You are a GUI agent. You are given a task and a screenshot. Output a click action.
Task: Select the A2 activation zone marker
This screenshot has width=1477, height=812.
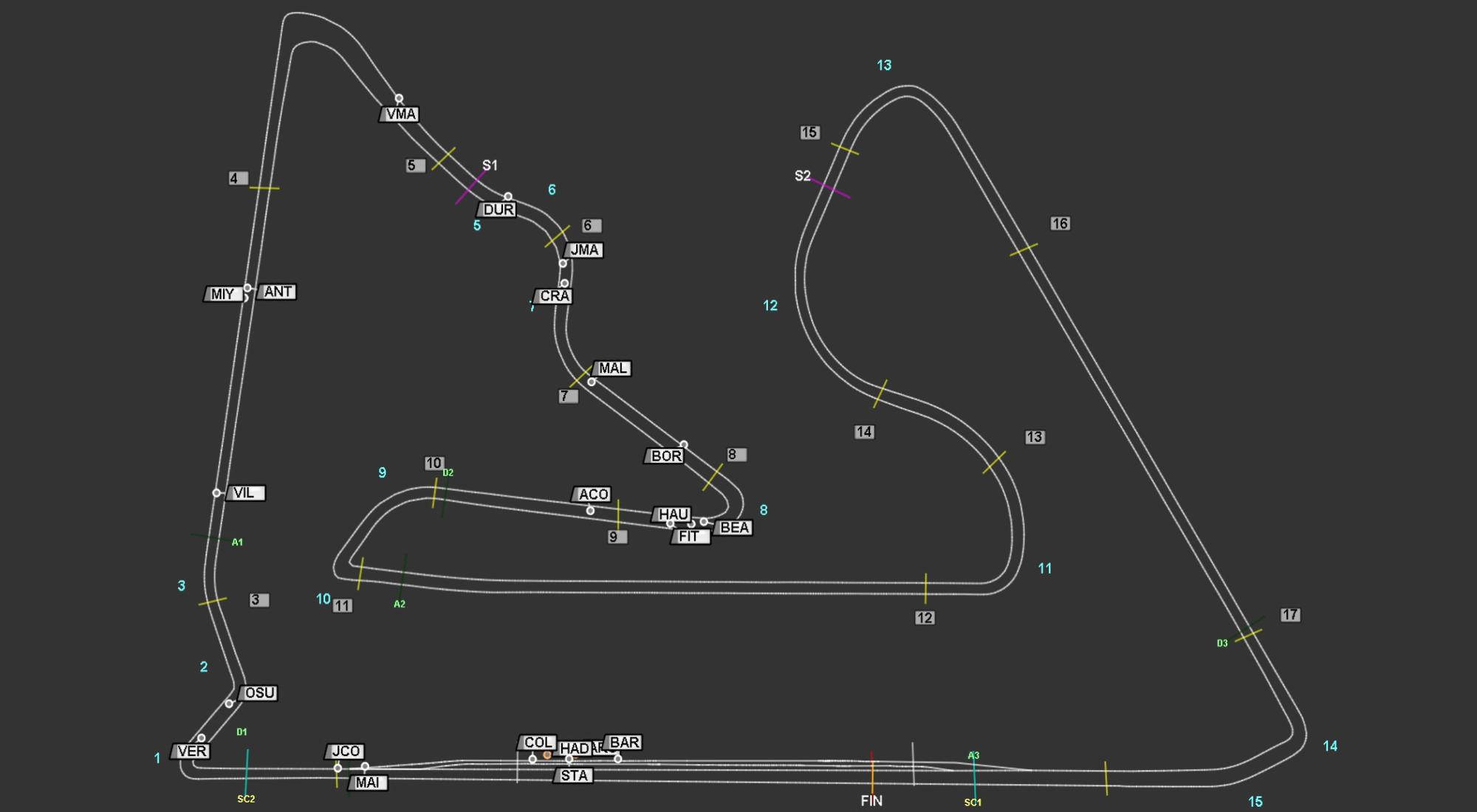point(400,604)
